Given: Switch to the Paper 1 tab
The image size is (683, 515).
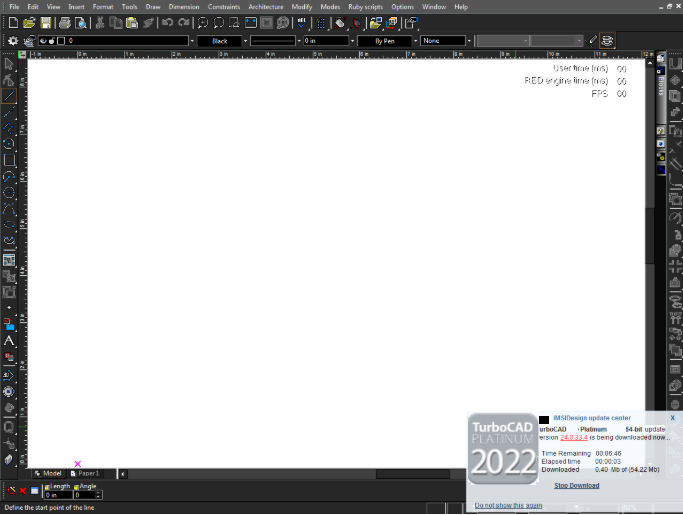Looking at the screenshot, I should pos(85,473).
